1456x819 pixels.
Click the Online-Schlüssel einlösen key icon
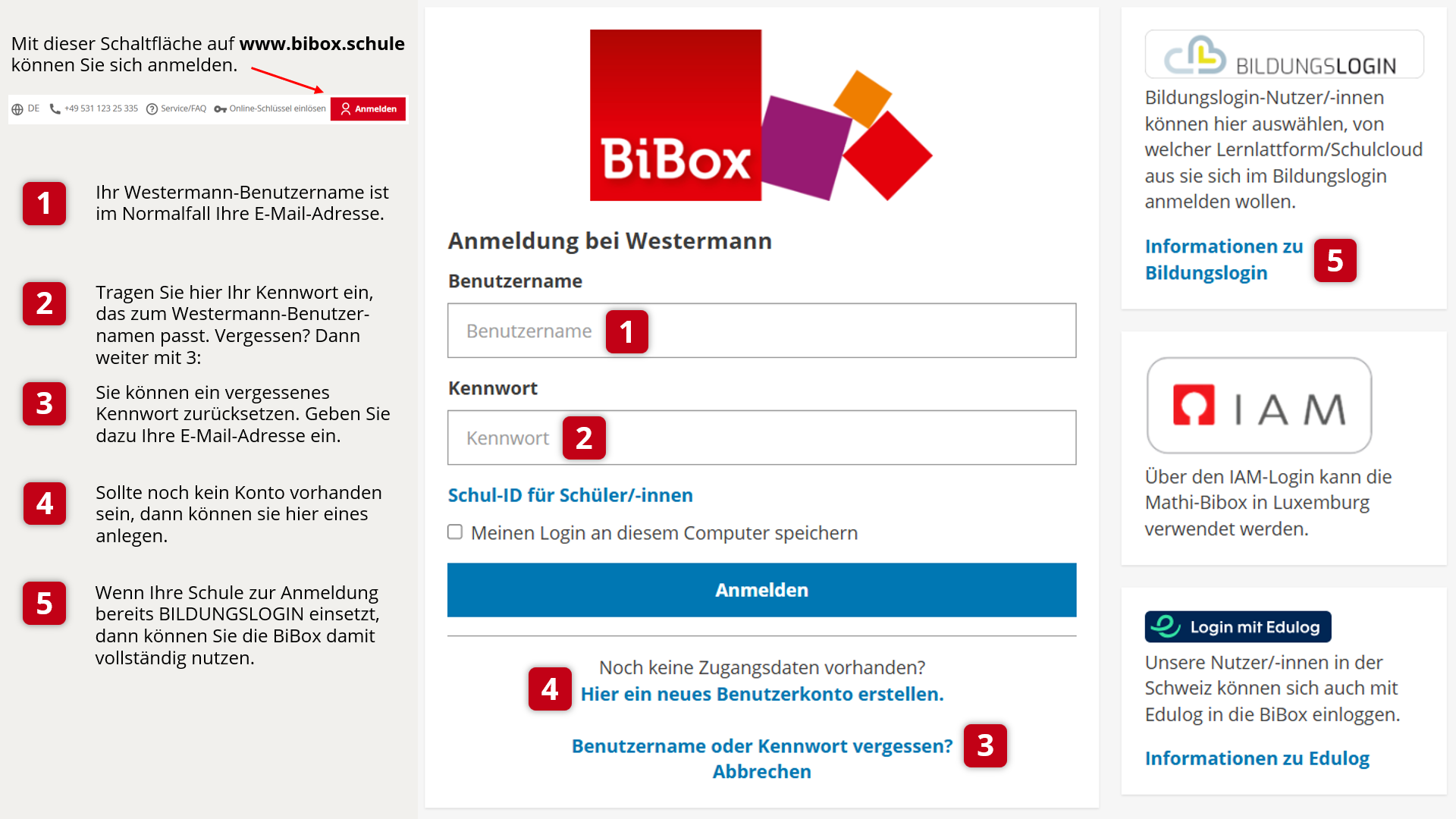tap(221, 109)
